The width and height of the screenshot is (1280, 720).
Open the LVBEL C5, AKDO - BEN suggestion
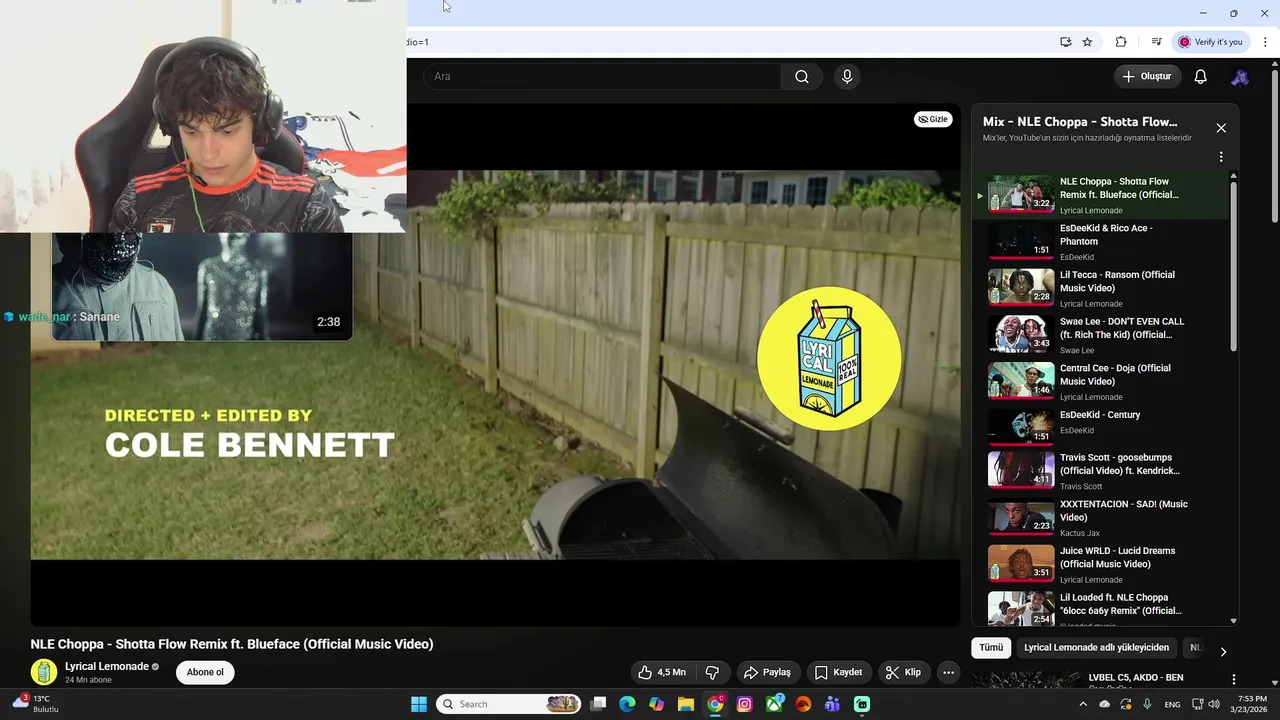point(1136,678)
